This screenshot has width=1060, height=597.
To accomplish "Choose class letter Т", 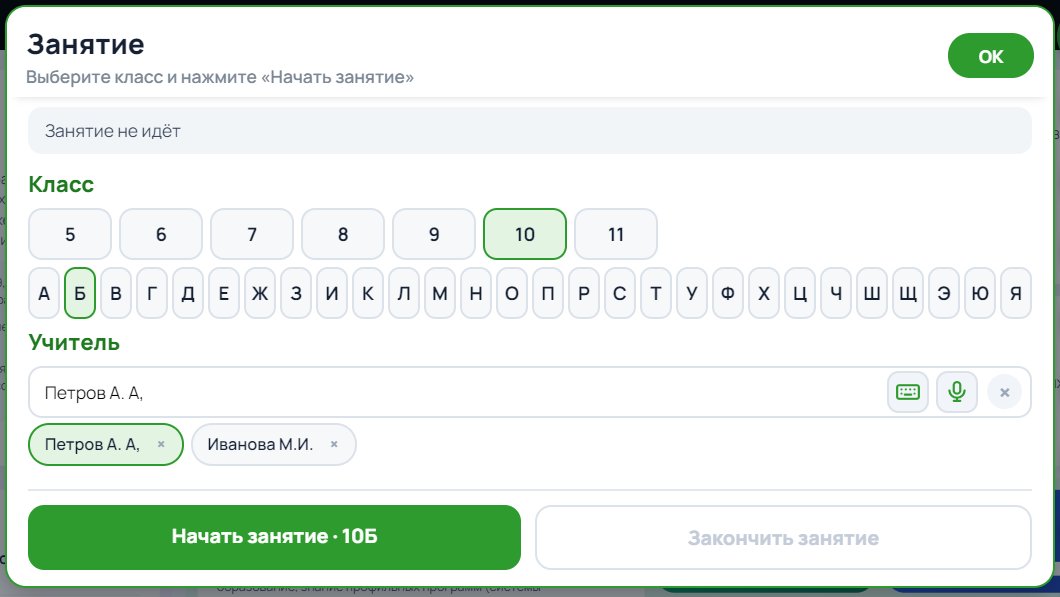I will click(x=656, y=293).
